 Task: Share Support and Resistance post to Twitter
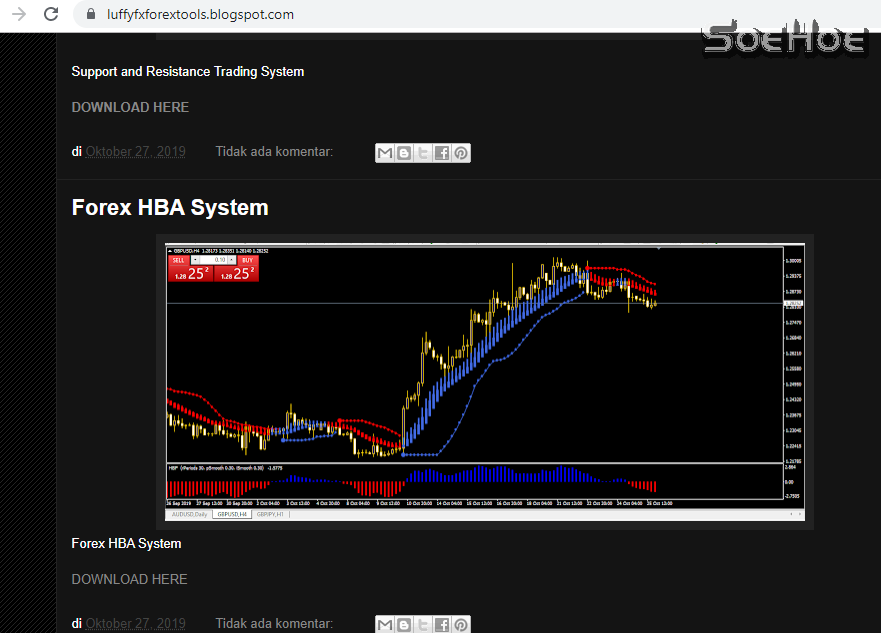[423, 153]
